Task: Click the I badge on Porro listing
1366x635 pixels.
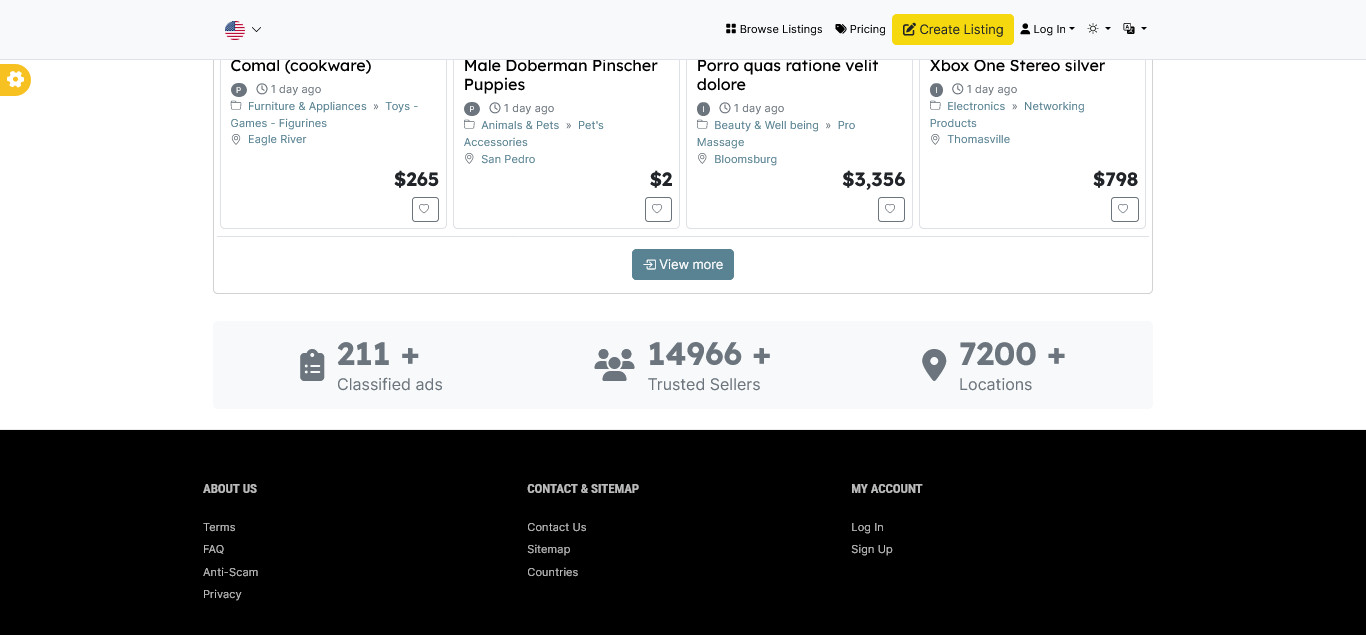Action: (704, 109)
